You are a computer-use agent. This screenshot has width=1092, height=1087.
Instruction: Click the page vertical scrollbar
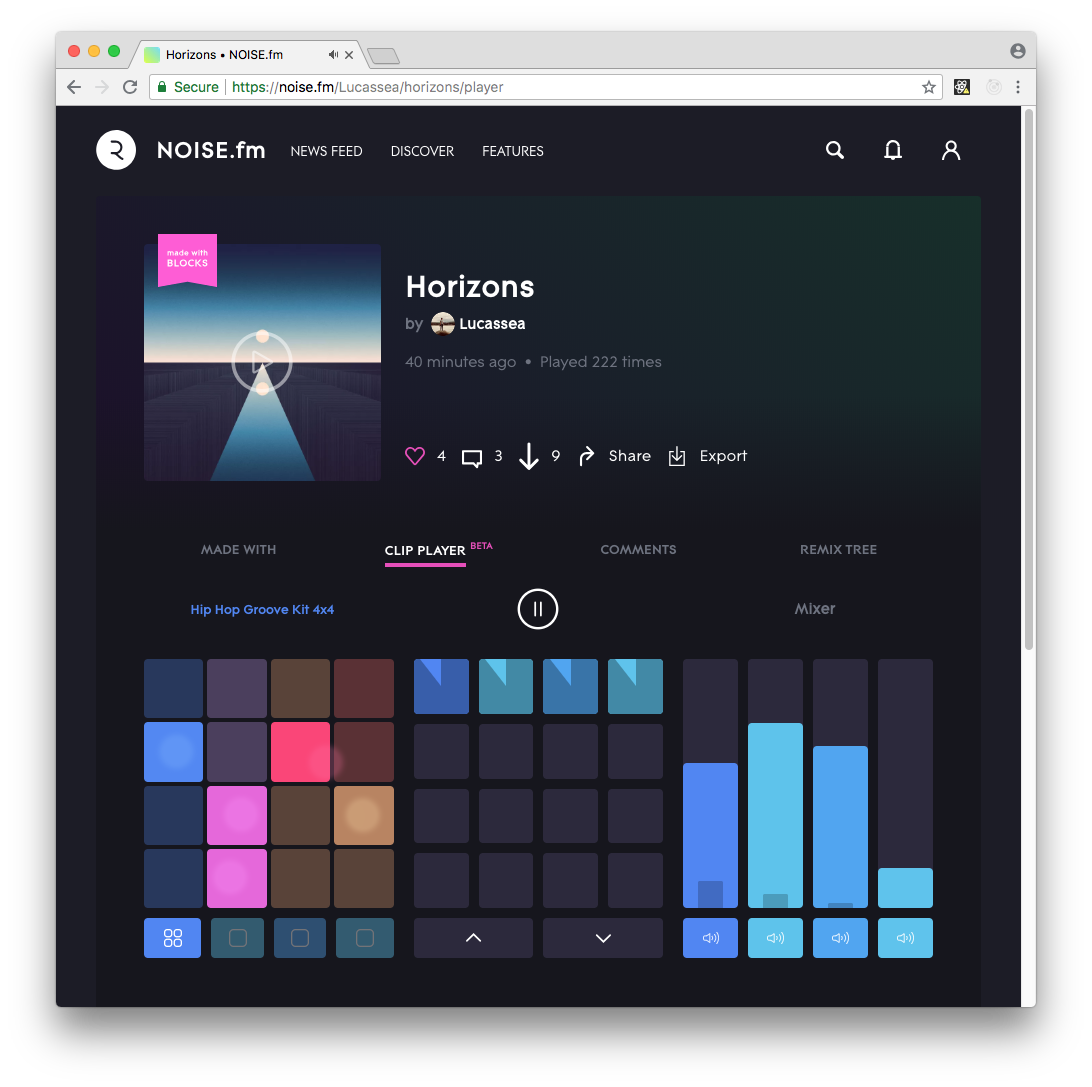click(x=1029, y=380)
